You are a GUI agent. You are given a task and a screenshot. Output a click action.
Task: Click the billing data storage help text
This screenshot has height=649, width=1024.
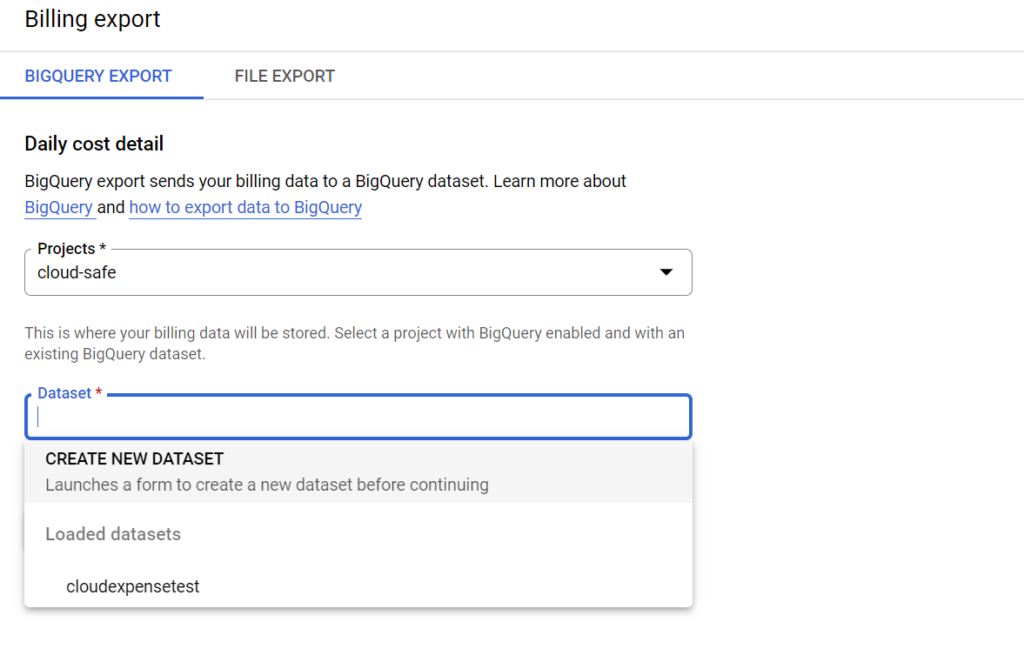click(x=355, y=343)
